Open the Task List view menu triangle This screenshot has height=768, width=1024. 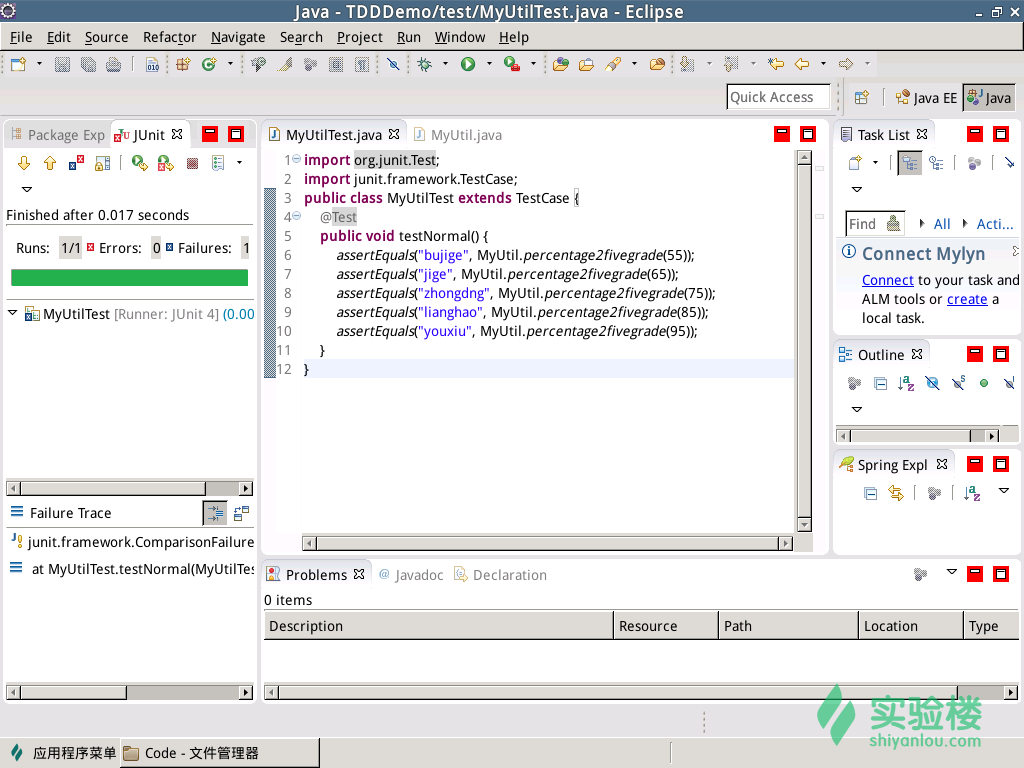tap(857, 189)
